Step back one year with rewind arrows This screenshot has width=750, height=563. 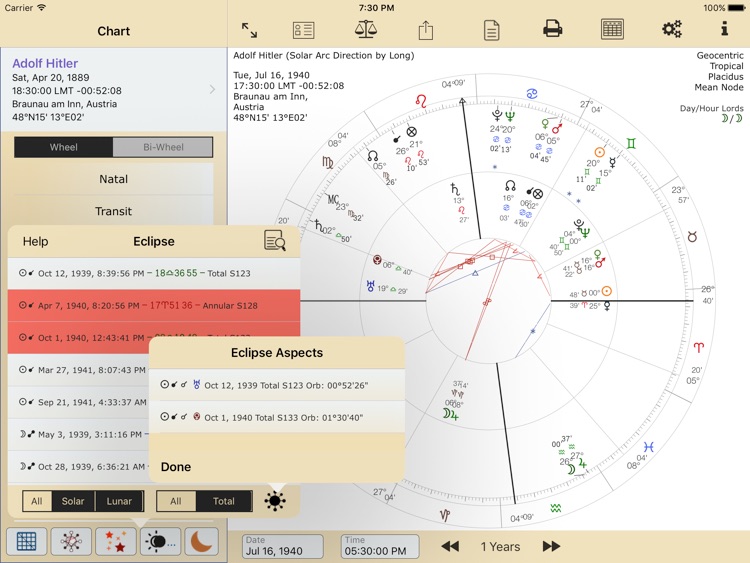[450, 546]
